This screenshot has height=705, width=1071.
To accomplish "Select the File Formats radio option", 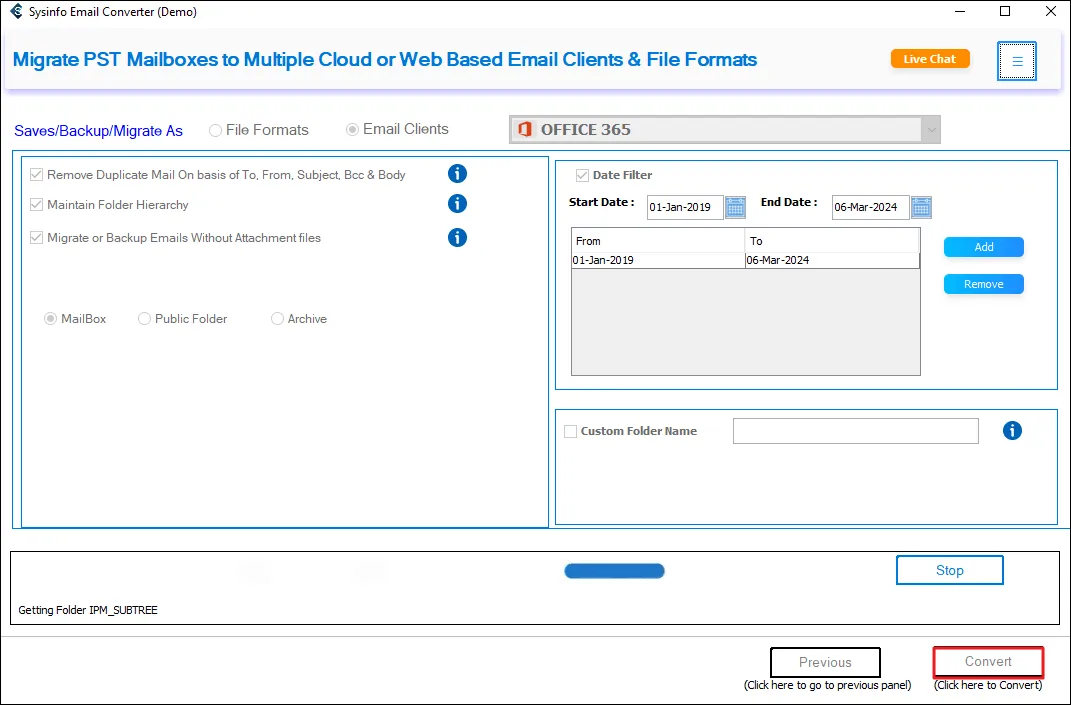I will (215, 130).
